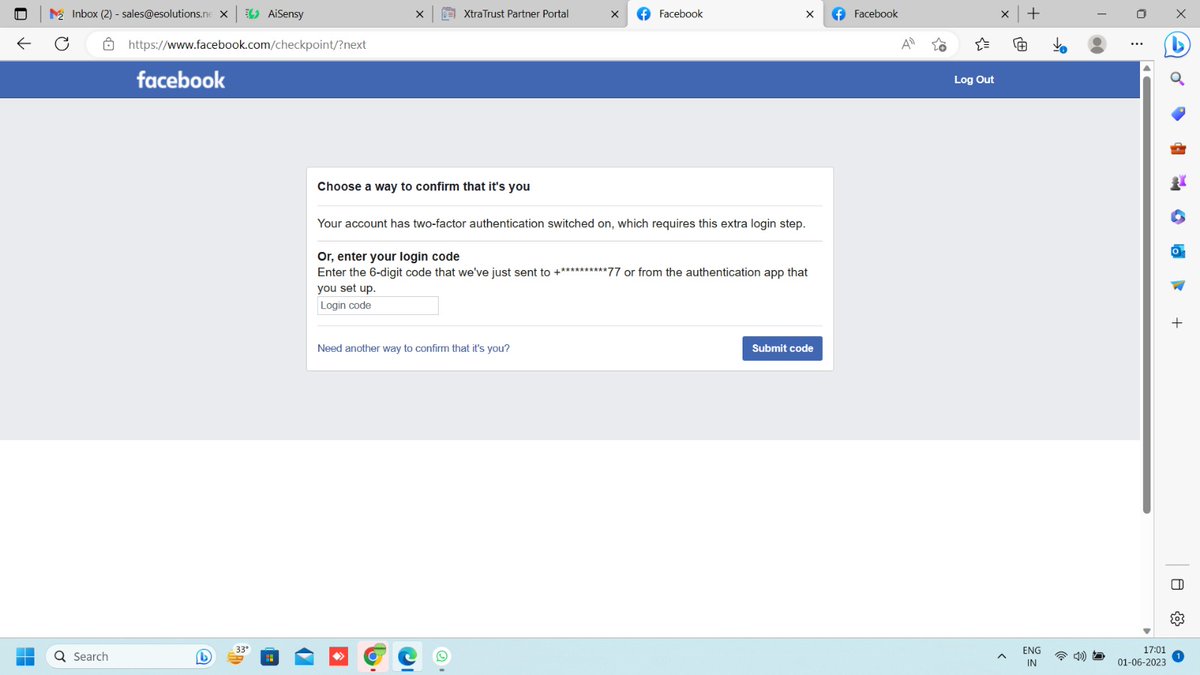This screenshot has height=675, width=1200.
Task: Open the Bing chat sidebar button
Action: [x=1176, y=45]
